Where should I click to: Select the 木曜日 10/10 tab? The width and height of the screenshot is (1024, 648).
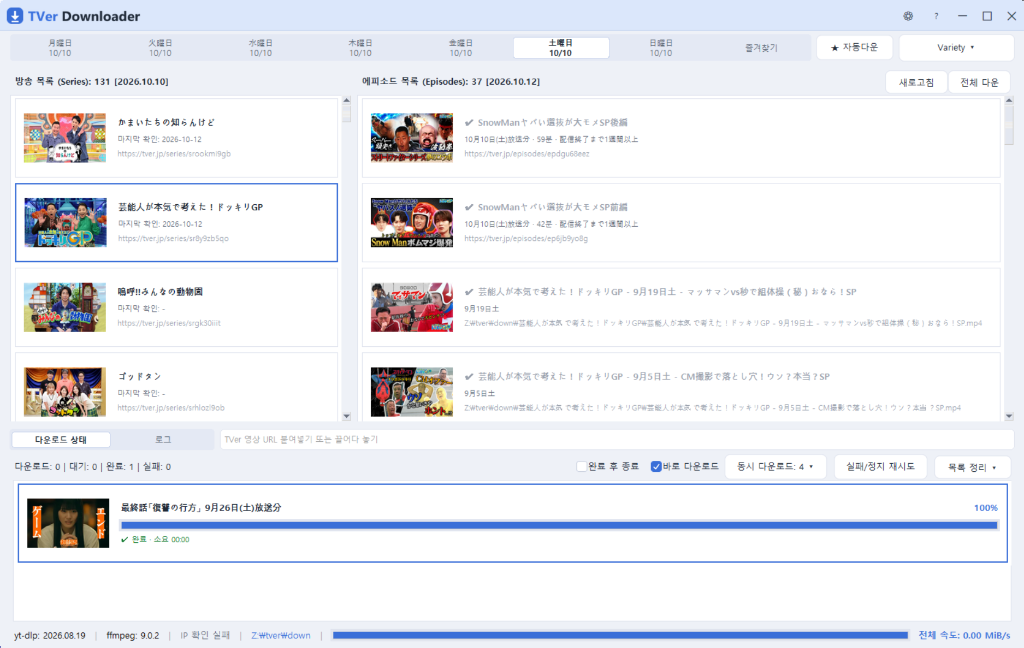coord(360,48)
